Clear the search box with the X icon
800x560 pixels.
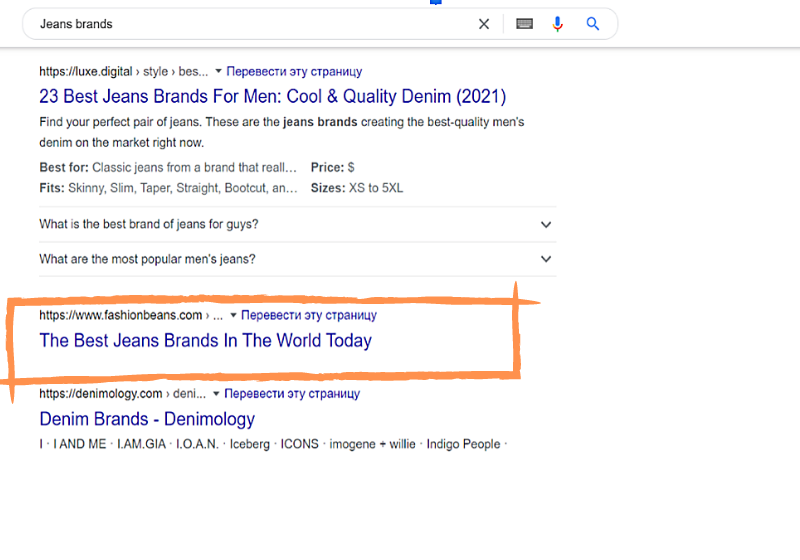[x=484, y=24]
